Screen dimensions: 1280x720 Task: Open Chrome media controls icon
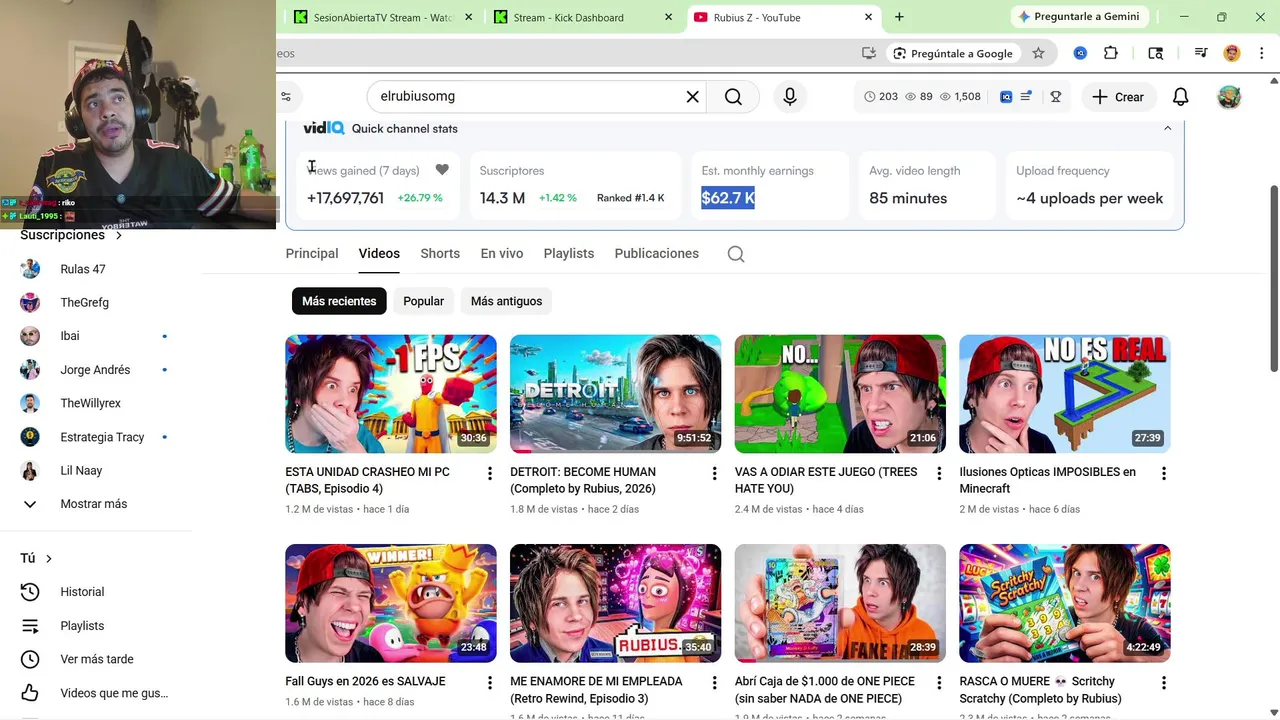pos(1201,53)
